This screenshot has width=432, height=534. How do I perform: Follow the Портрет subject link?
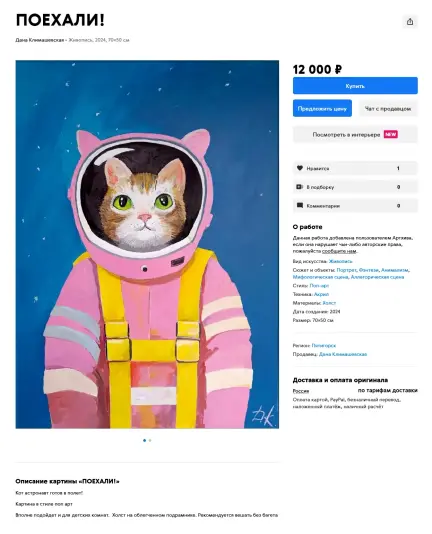[346, 270]
